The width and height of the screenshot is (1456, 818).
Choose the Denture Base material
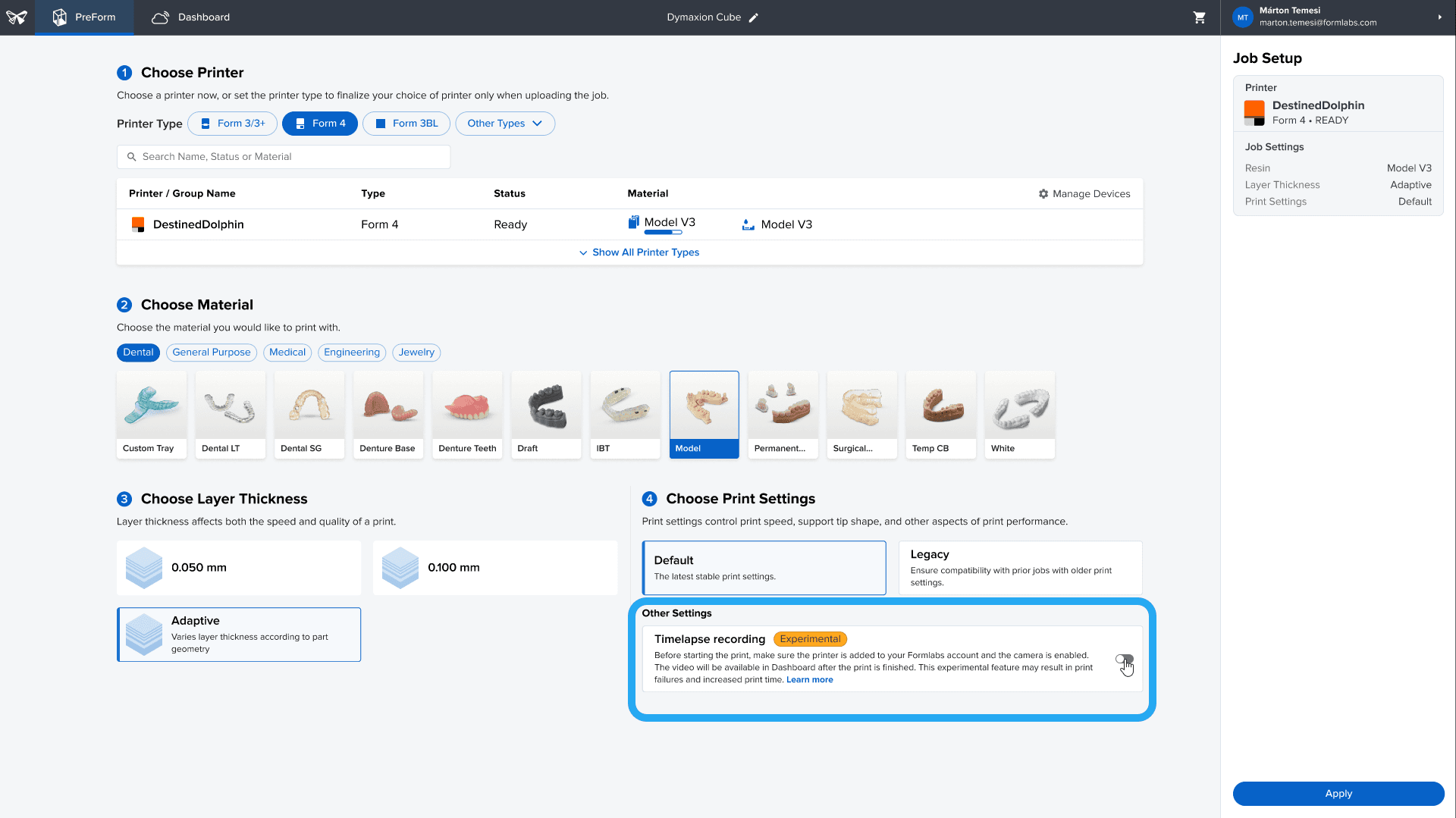point(388,415)
